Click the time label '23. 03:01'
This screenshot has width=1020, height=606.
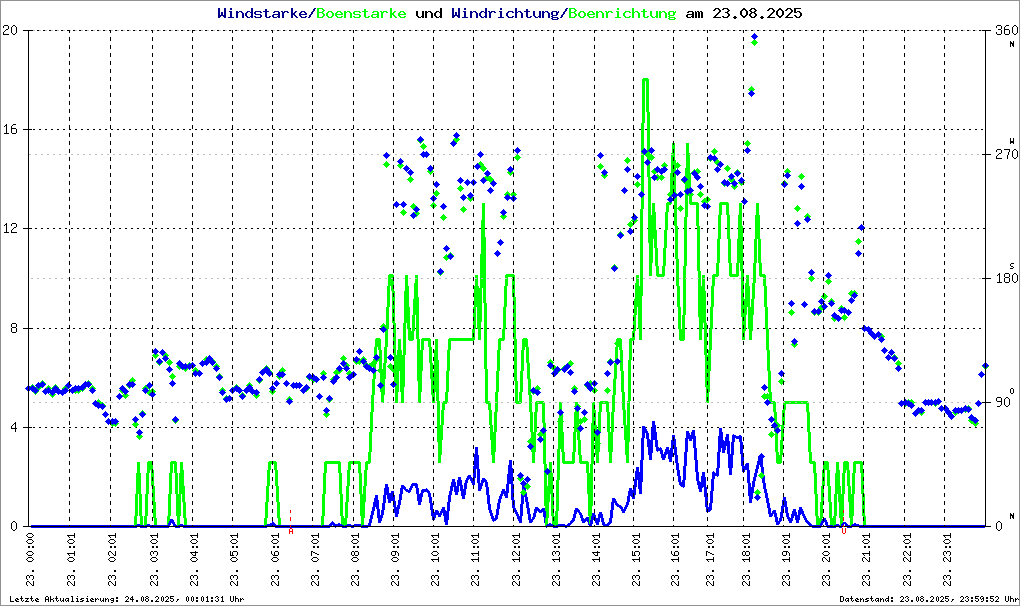(x=154, y=560)
